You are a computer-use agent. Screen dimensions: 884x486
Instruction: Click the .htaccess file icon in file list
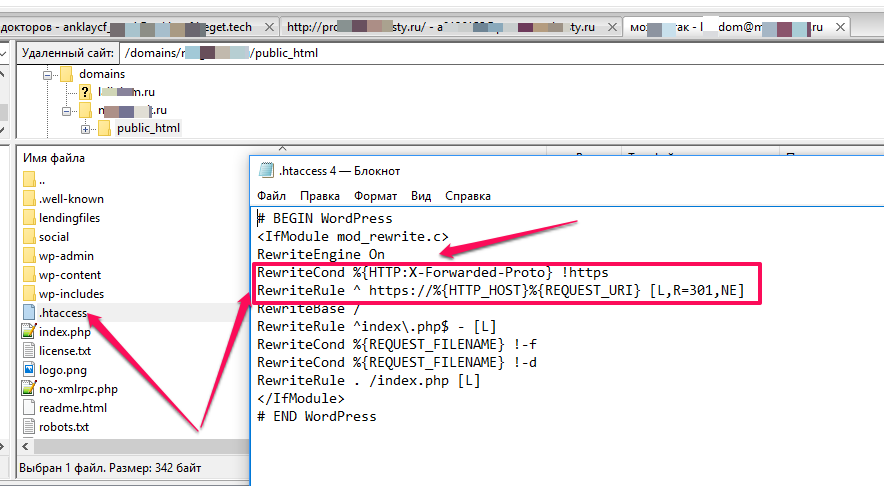(28, 313)
